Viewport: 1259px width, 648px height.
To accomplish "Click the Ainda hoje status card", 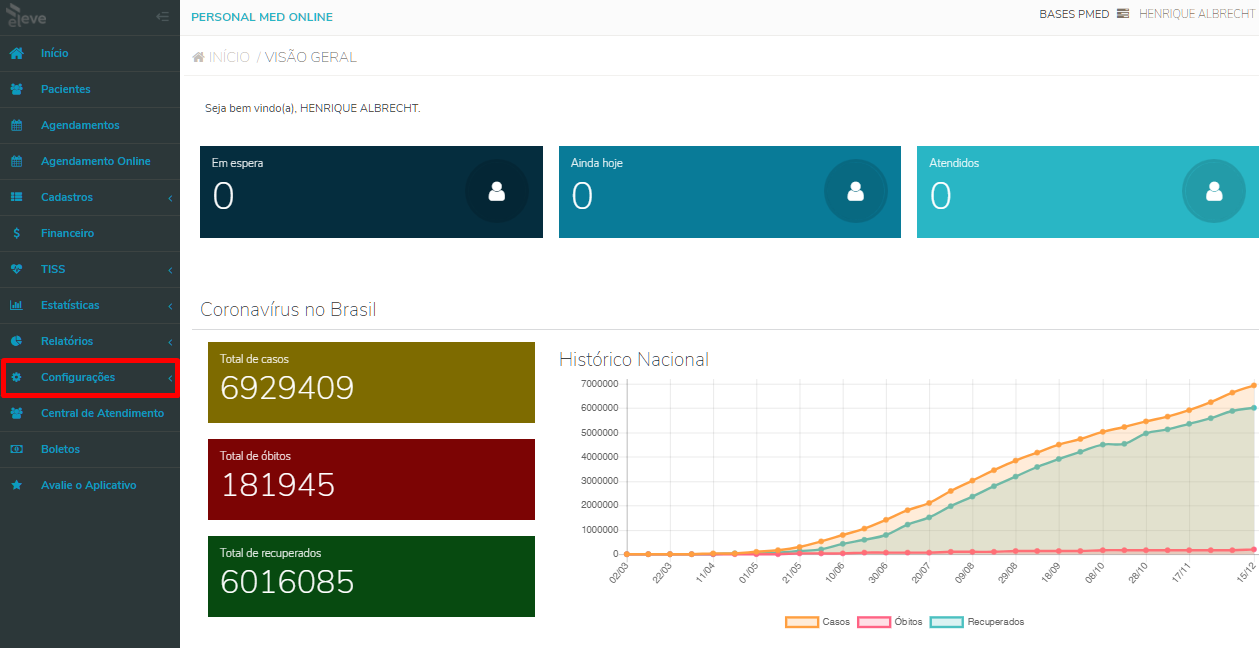I will coord(730,192).
